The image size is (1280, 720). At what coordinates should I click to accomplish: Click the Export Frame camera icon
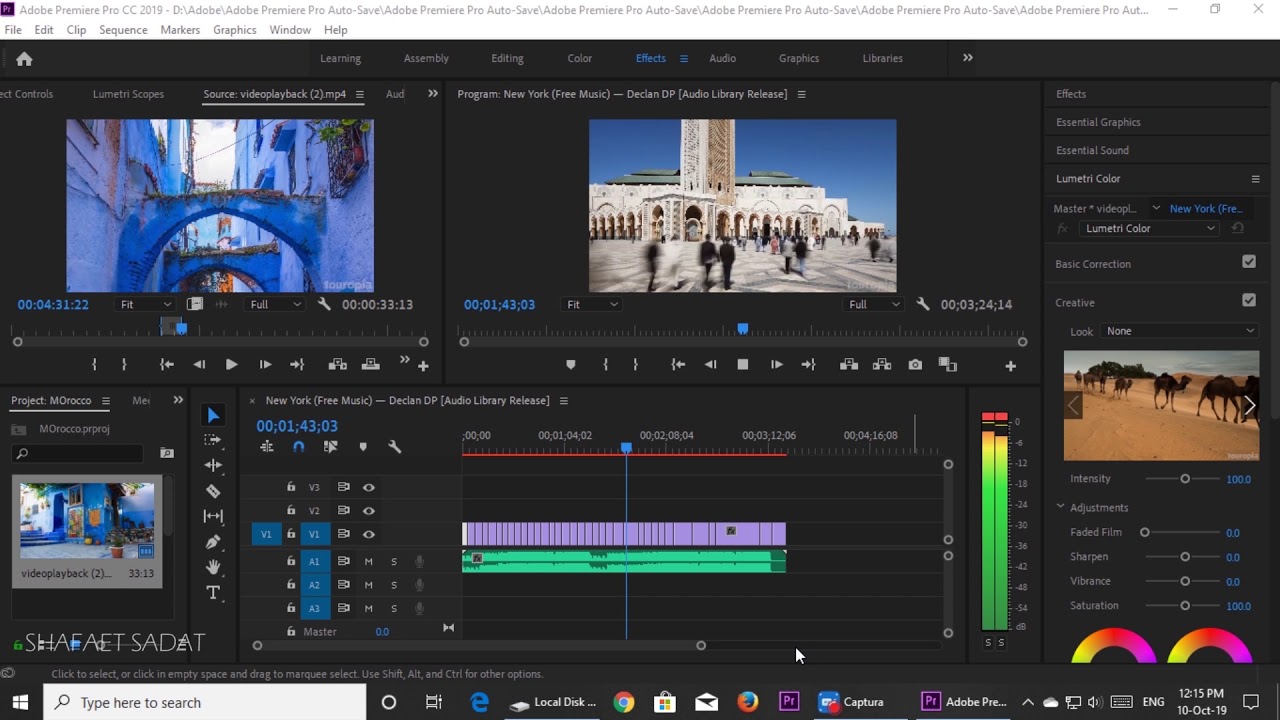pyautogui.click(x=915, y=365)
